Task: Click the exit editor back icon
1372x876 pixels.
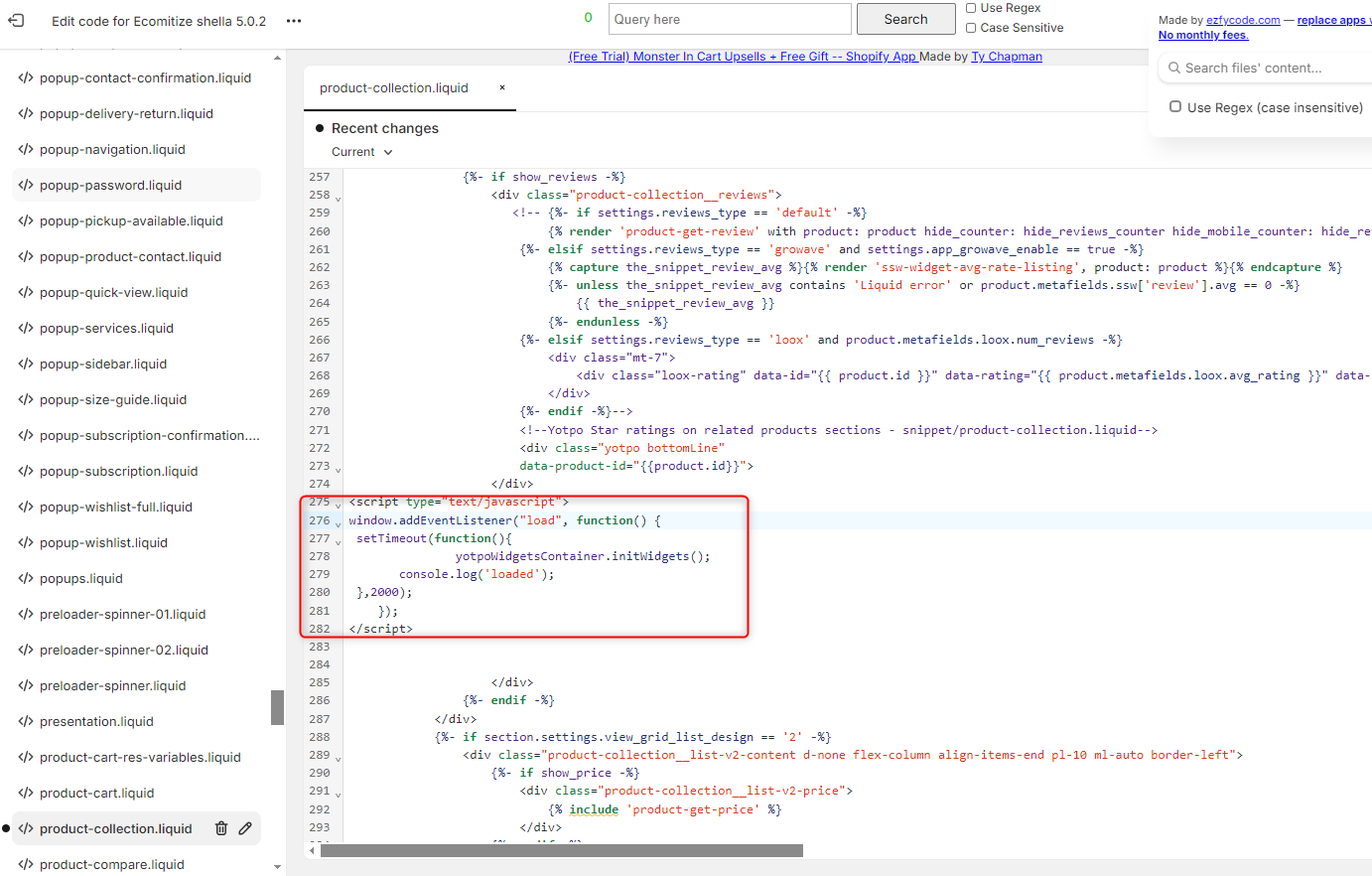Action: click(17, 21)
